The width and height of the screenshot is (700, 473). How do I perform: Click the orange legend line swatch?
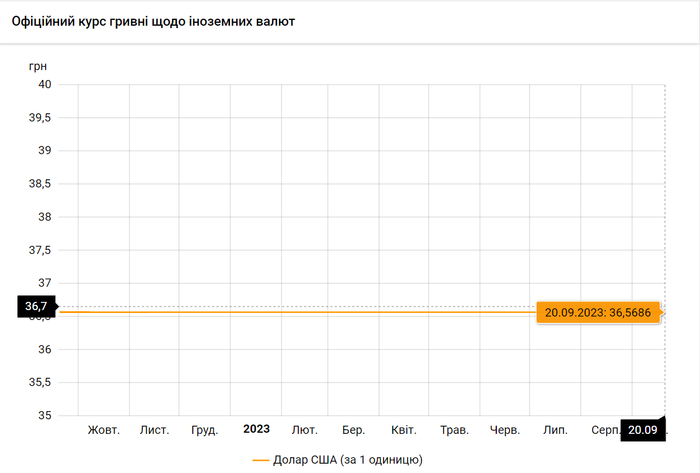coord(261,459)
